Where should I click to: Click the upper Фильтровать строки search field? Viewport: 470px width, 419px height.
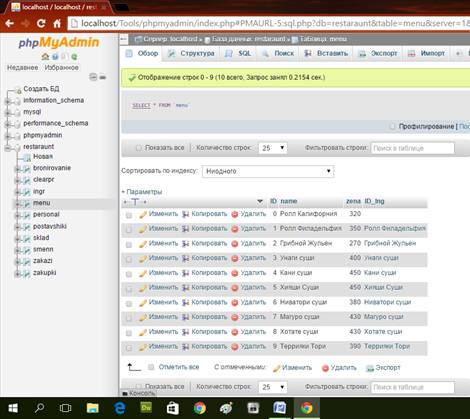[413, 148]
